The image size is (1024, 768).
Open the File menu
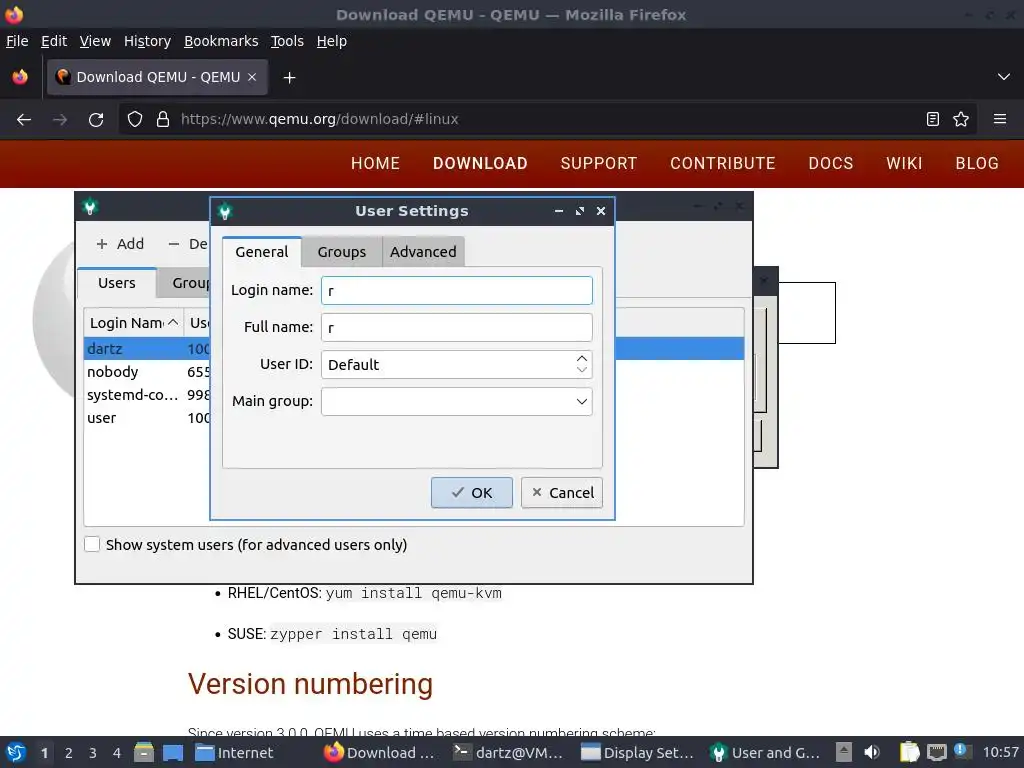[x=17, y=41]
